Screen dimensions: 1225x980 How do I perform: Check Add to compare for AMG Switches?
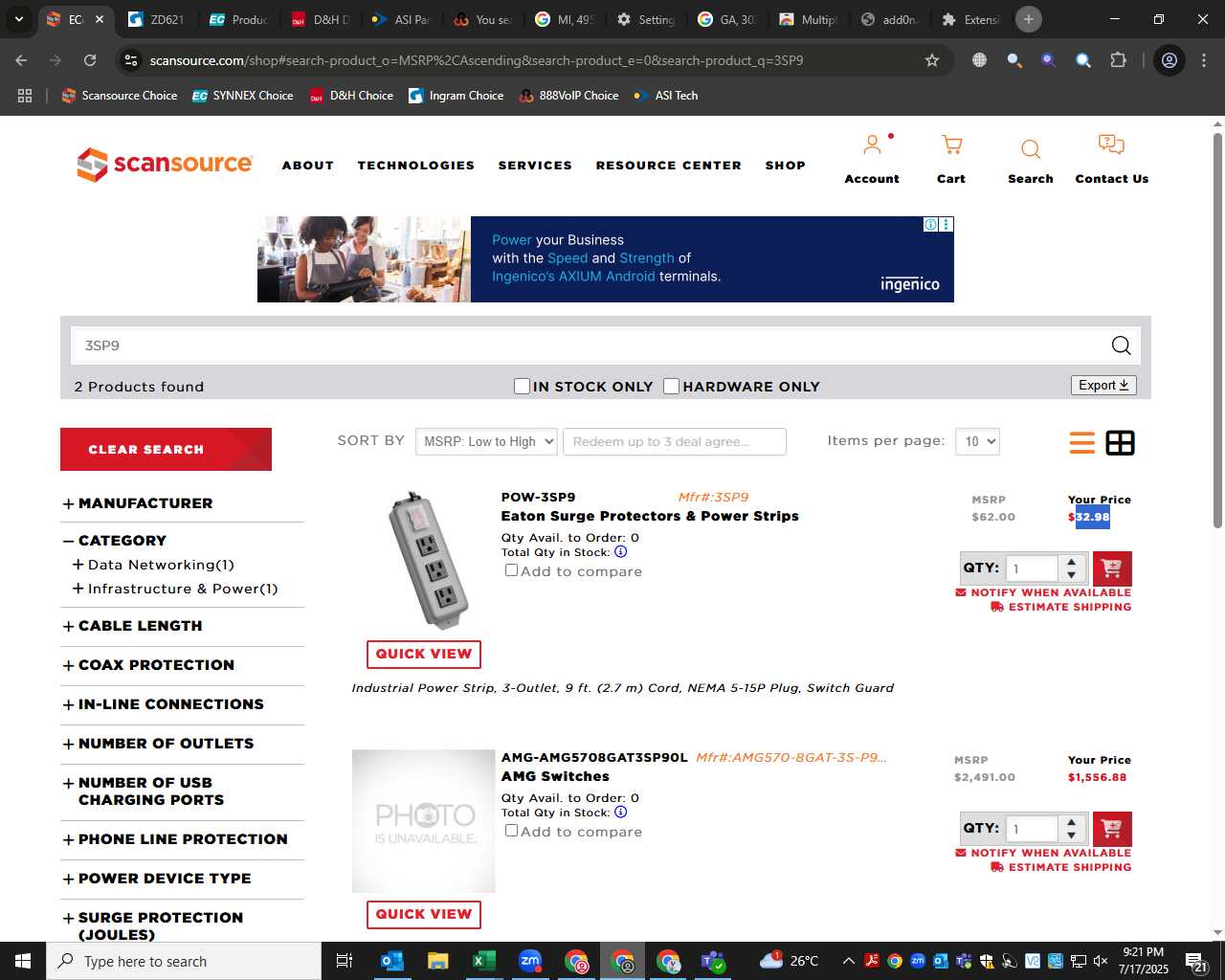point(512,831)
